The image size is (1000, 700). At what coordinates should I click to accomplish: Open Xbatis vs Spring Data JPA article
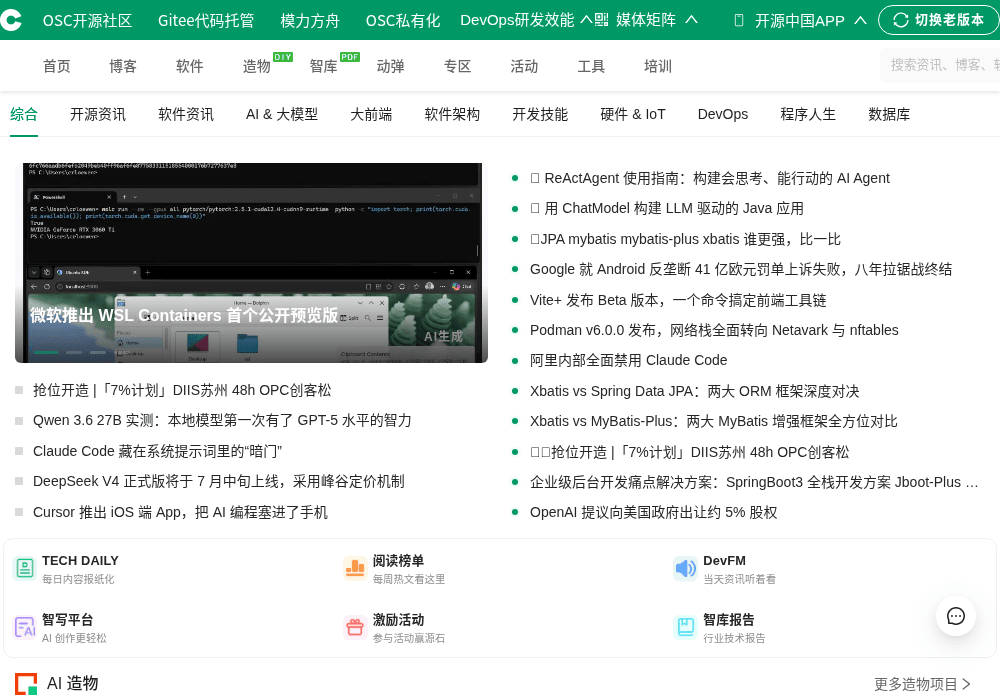(x=695, y=391)
